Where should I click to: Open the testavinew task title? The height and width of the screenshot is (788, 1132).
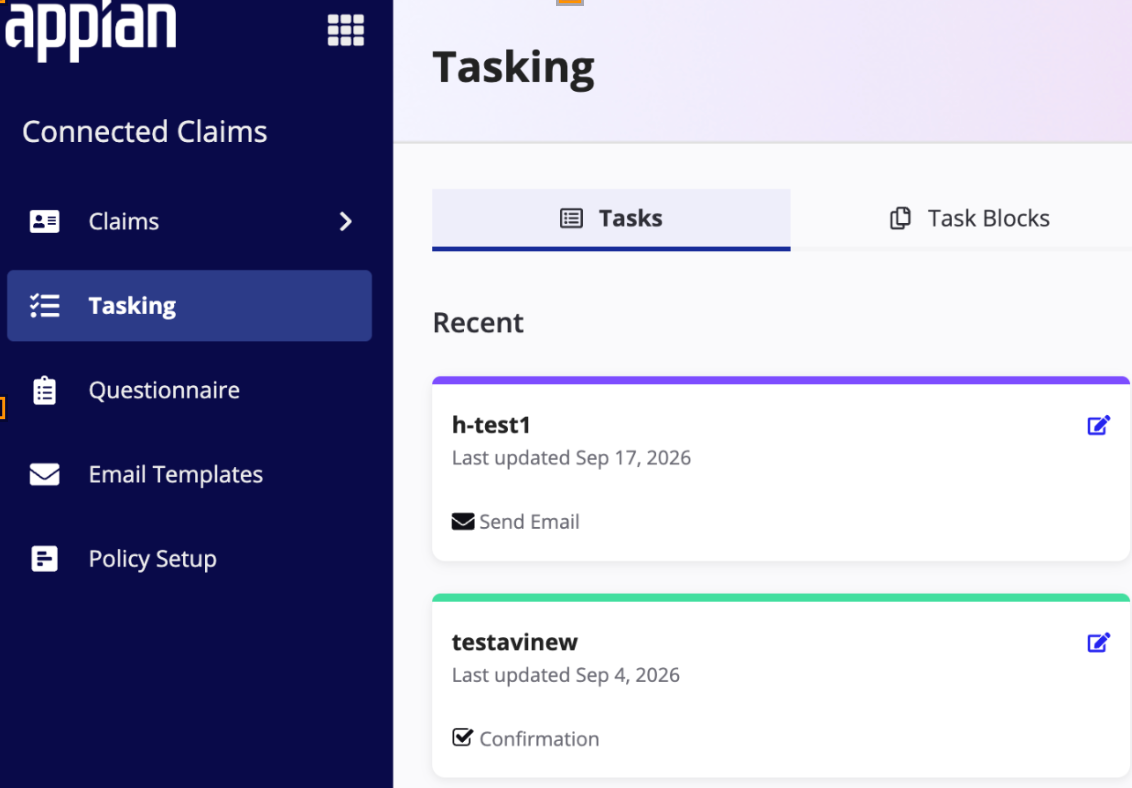(515, 642)
